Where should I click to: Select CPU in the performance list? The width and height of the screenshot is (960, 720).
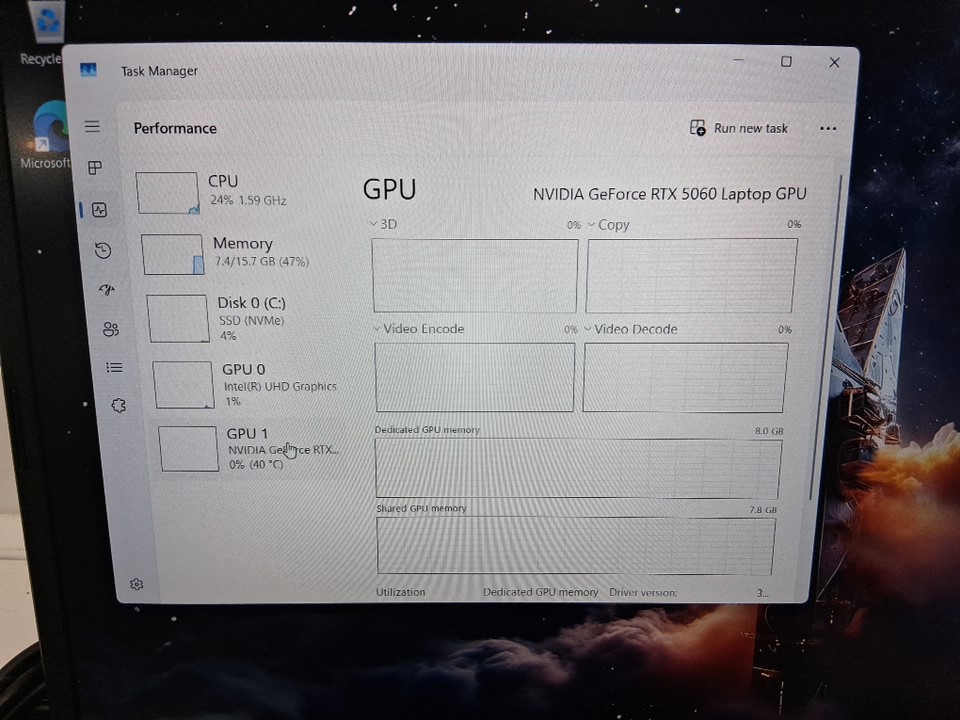coord(240,191)
